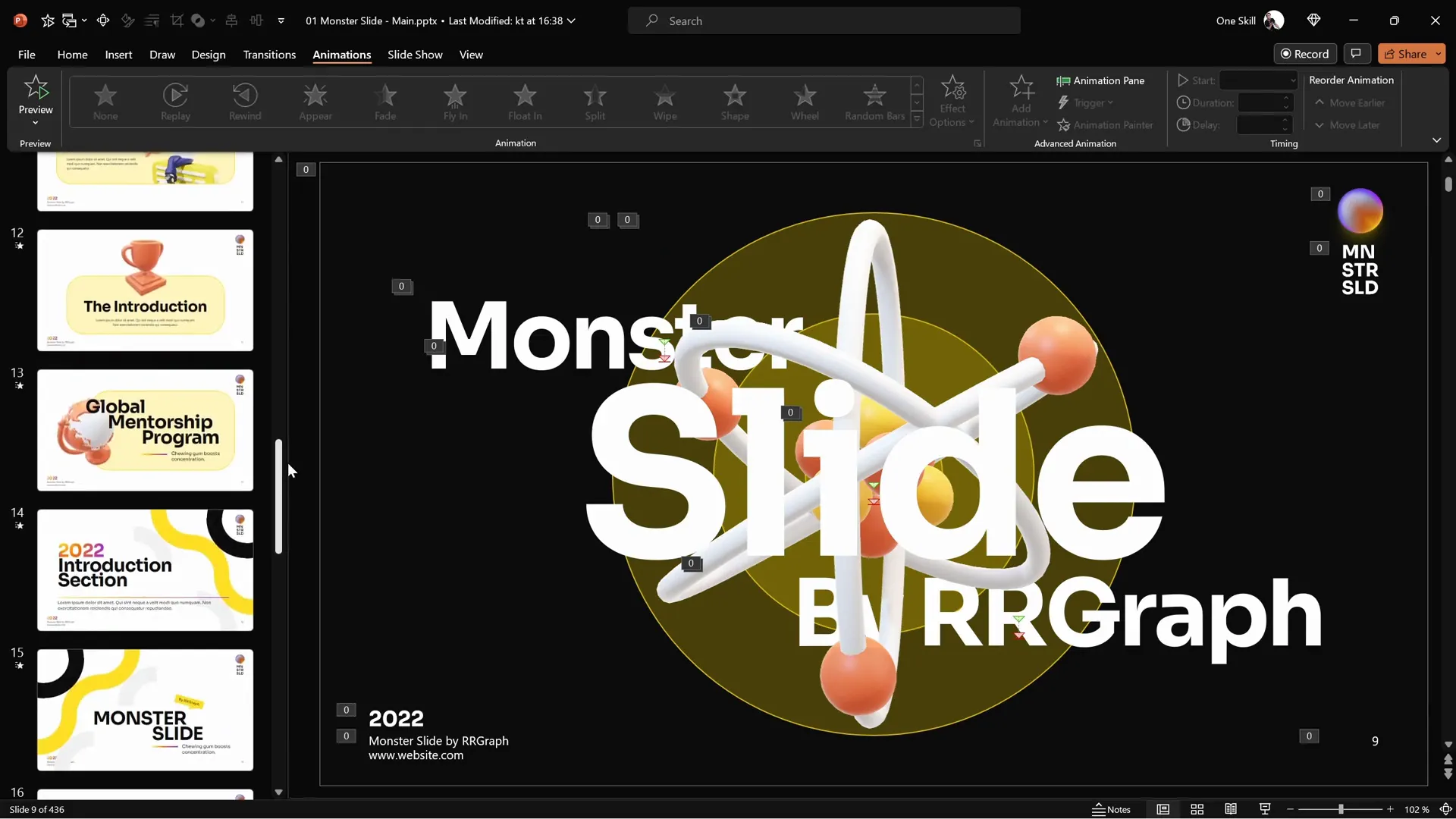1456x819 pixels.
Task: Click the Animation Painter
Action: tap(1106, 125)
